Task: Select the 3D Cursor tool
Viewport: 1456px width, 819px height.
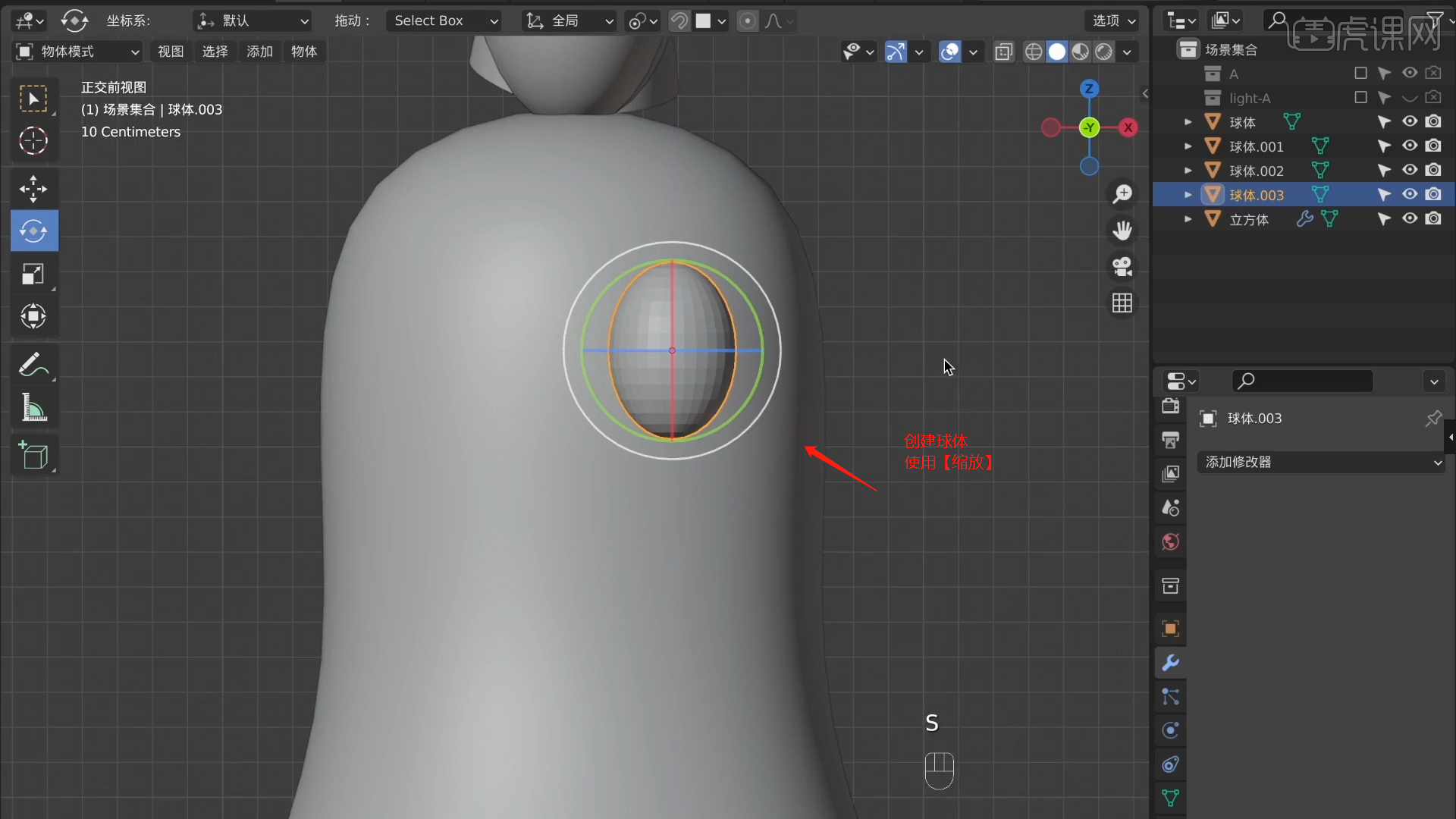Action: [33, 141]
